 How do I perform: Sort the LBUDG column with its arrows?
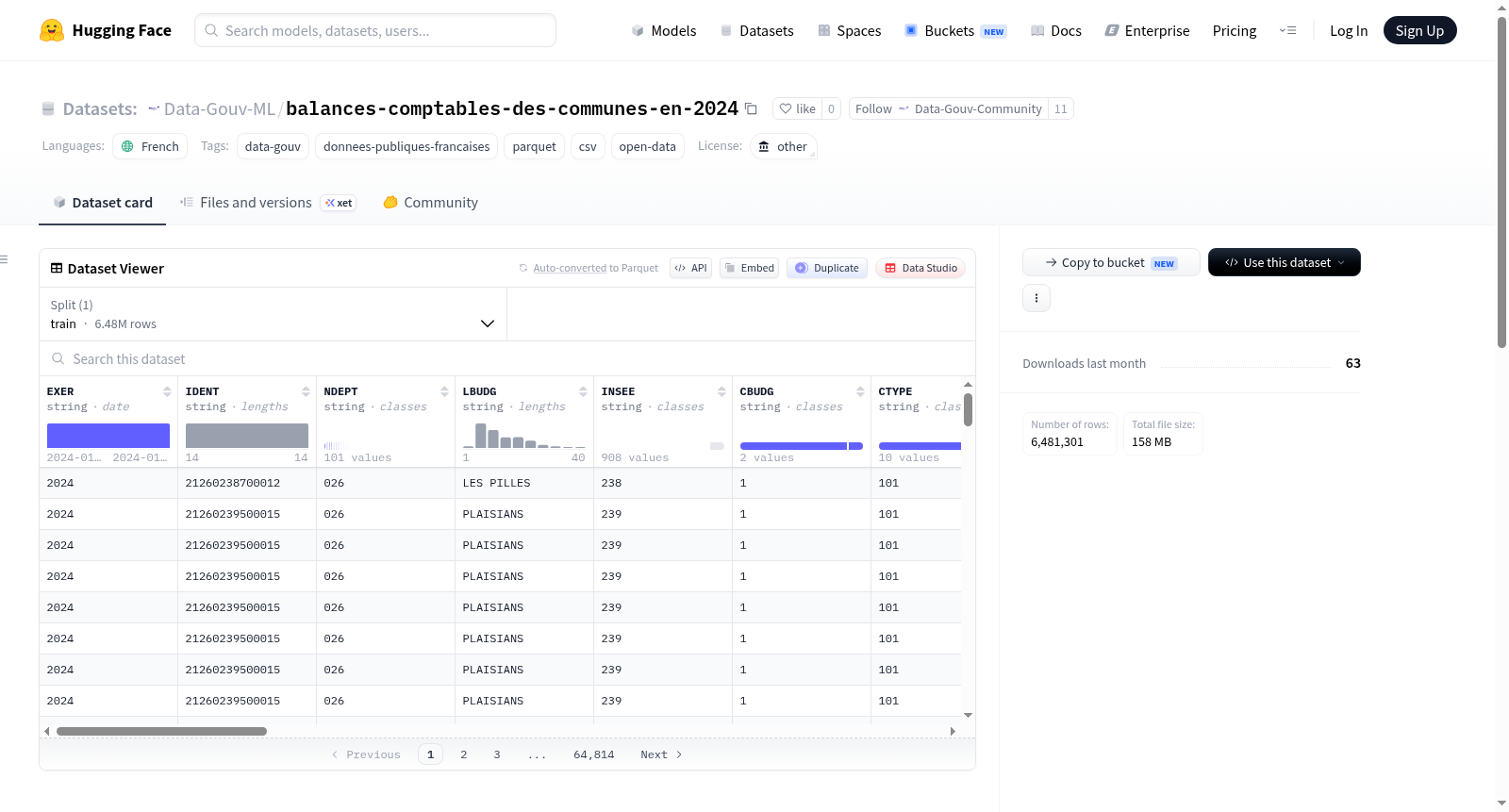coord(583,391)
